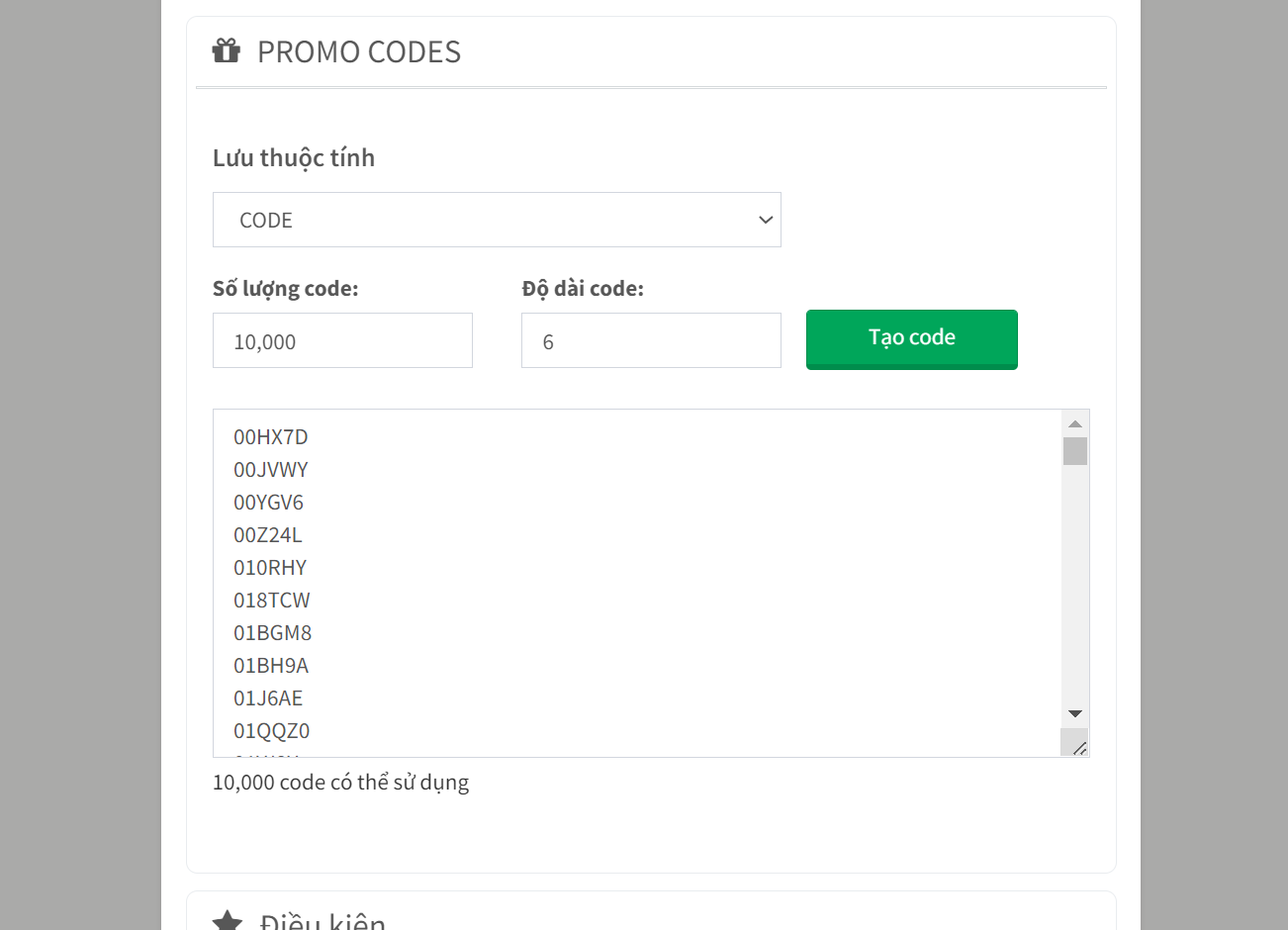Click the code line 01BGM8
Screen dimensions: 1288x930
[x=273, y=632]
